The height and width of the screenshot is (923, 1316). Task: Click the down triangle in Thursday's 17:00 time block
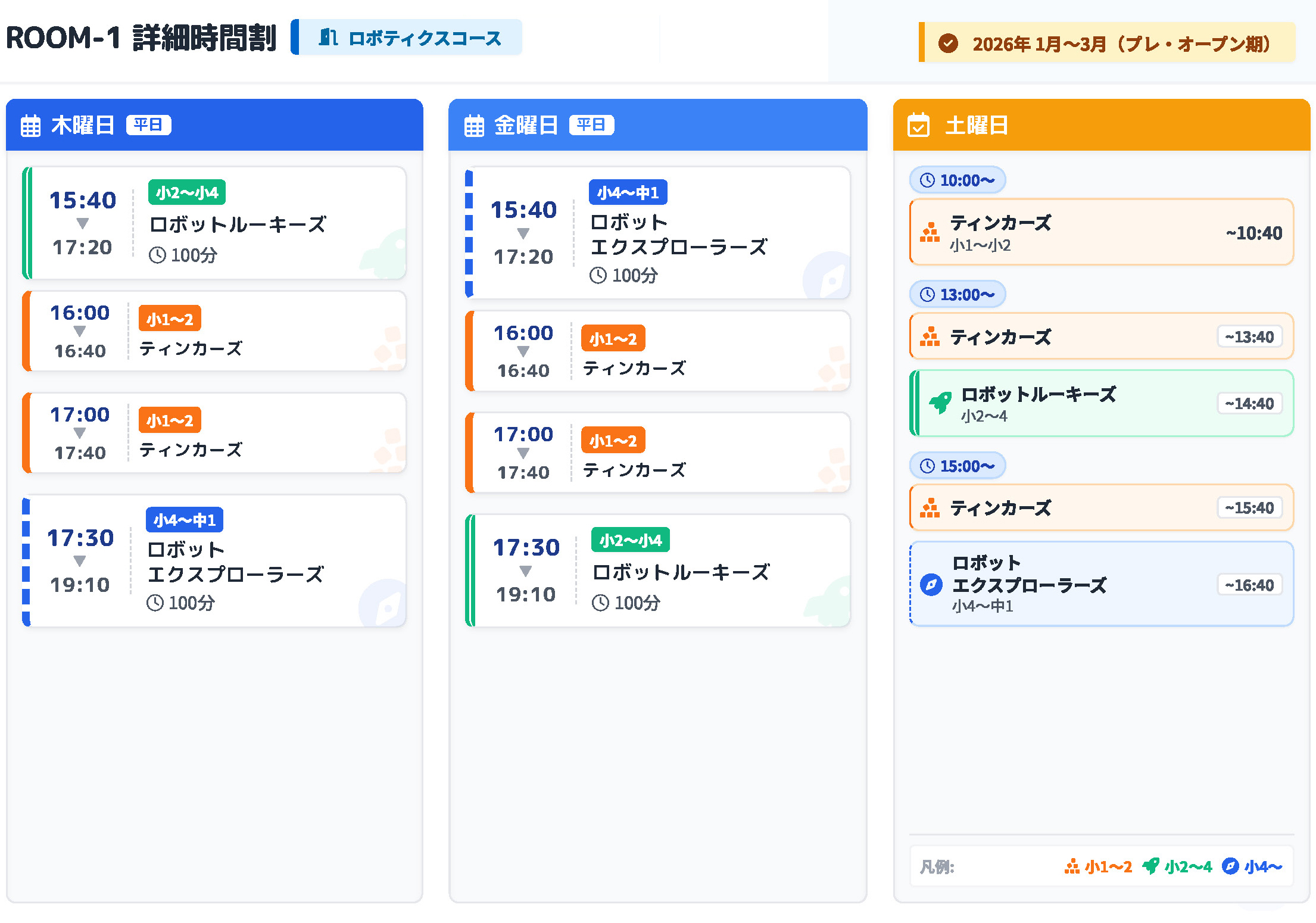click(x=80, y=433)
